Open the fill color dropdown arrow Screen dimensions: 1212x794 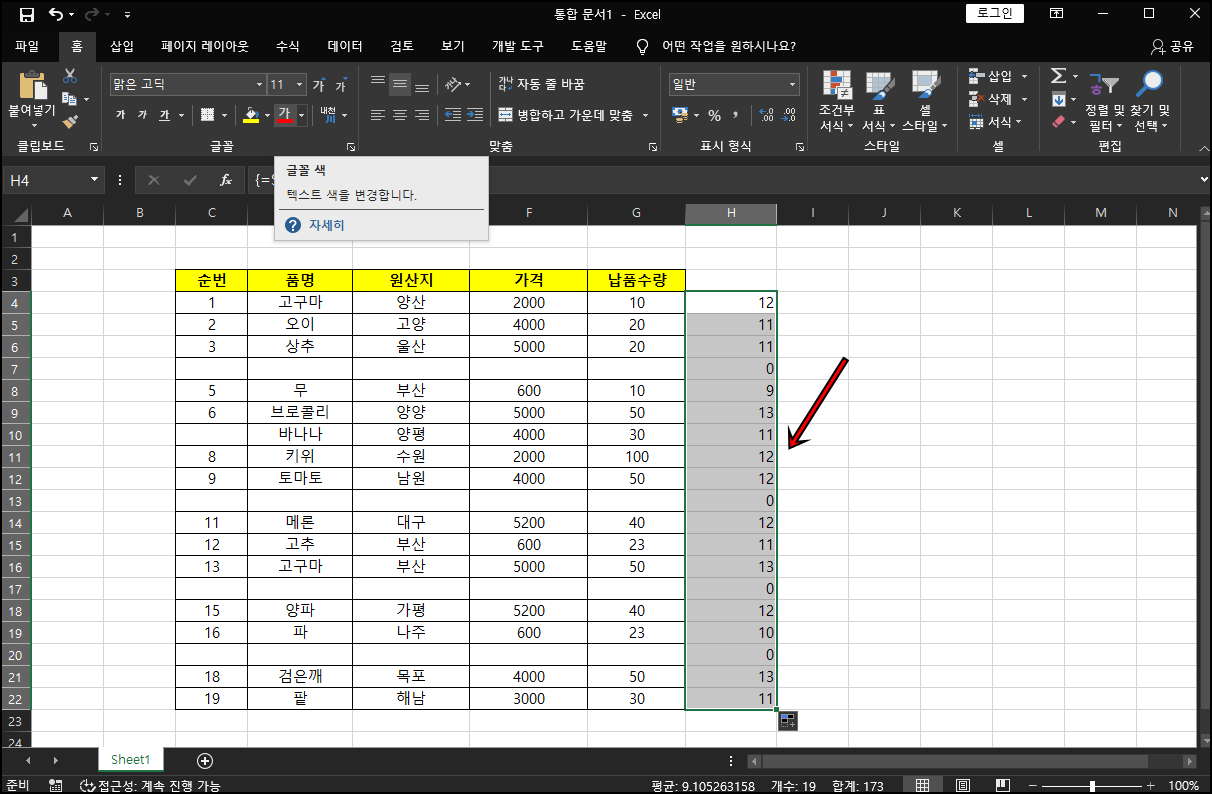[x=267, y=115]
